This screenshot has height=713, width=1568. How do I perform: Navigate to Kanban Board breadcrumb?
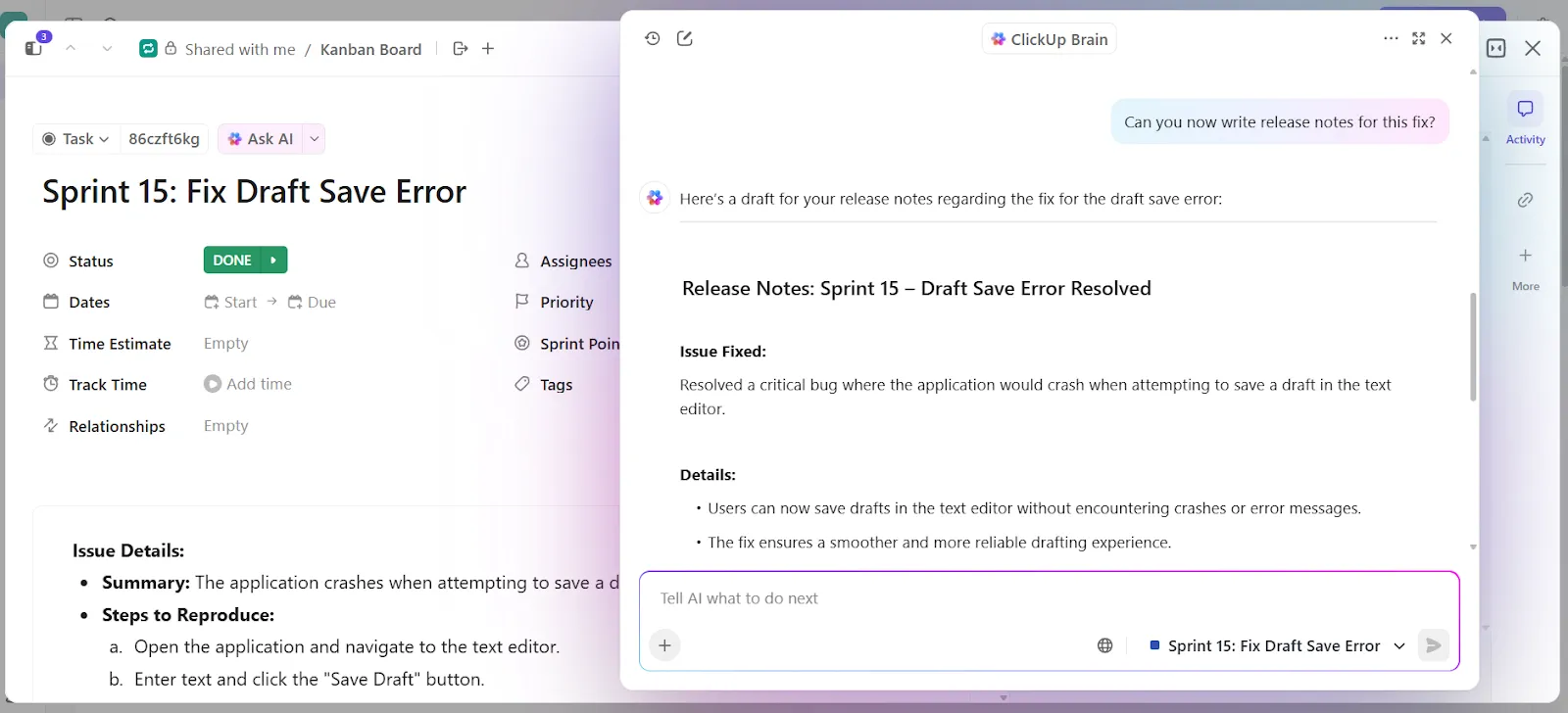[x=370, y=49]
